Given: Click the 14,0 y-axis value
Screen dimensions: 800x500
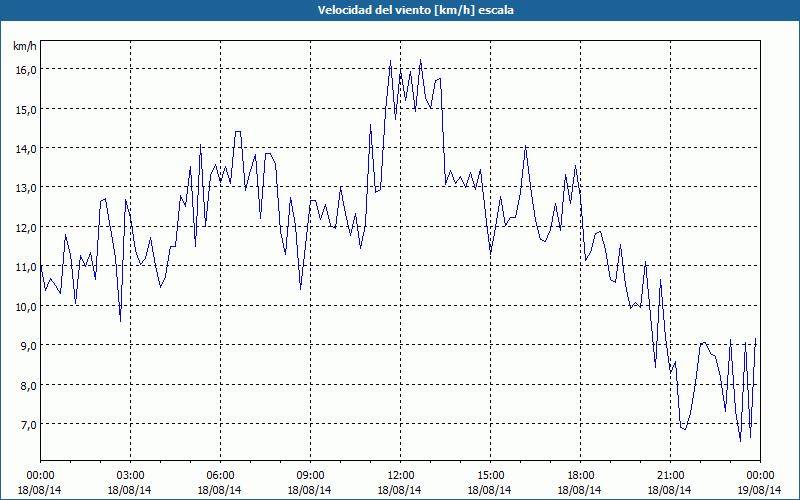Looking at the screenshot, I should point(26,149).
